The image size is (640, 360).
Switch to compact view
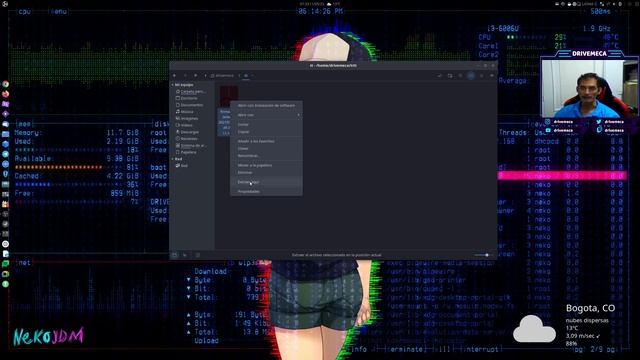(492, 76)
